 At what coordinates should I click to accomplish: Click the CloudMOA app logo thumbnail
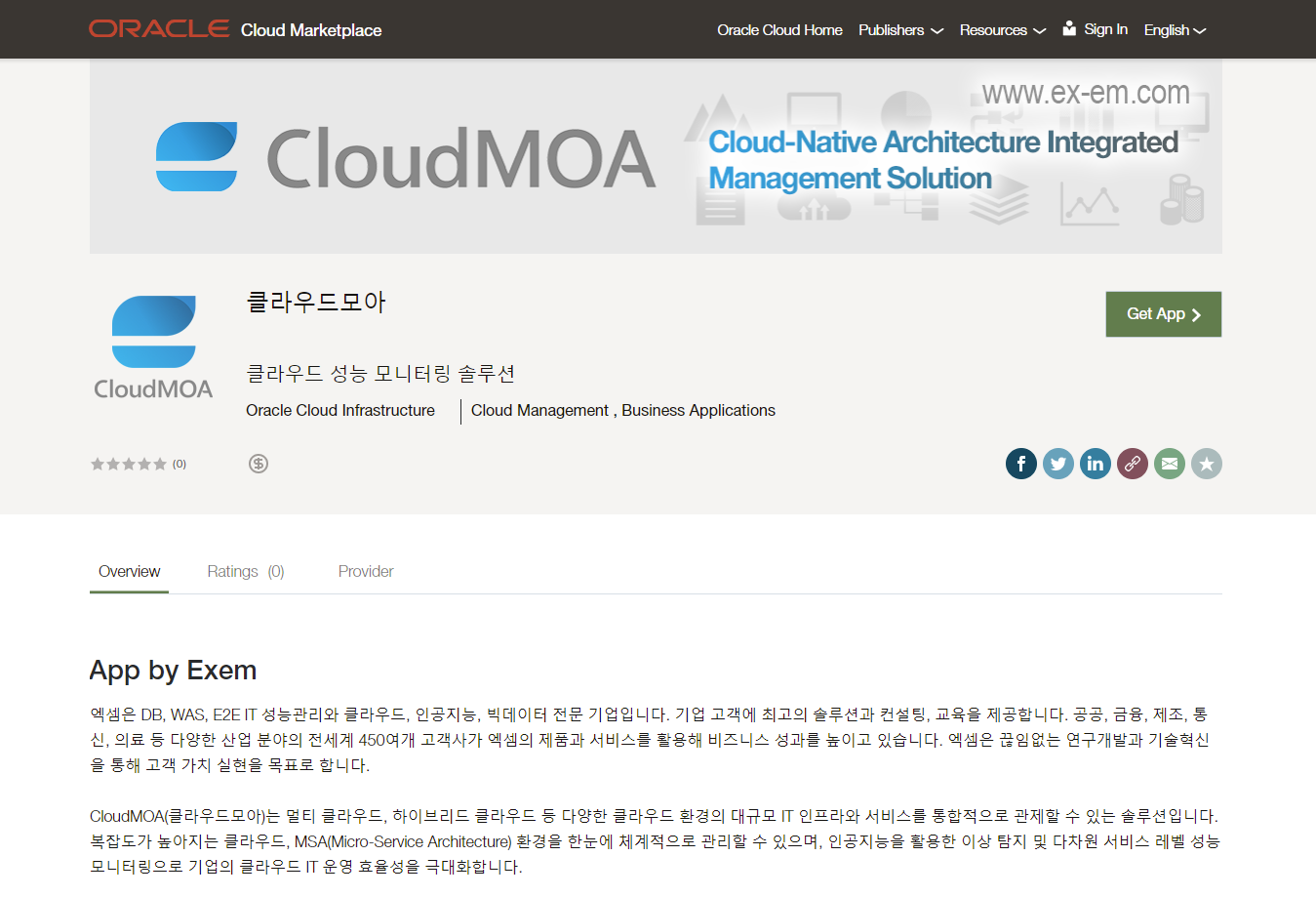coord(153,347)
